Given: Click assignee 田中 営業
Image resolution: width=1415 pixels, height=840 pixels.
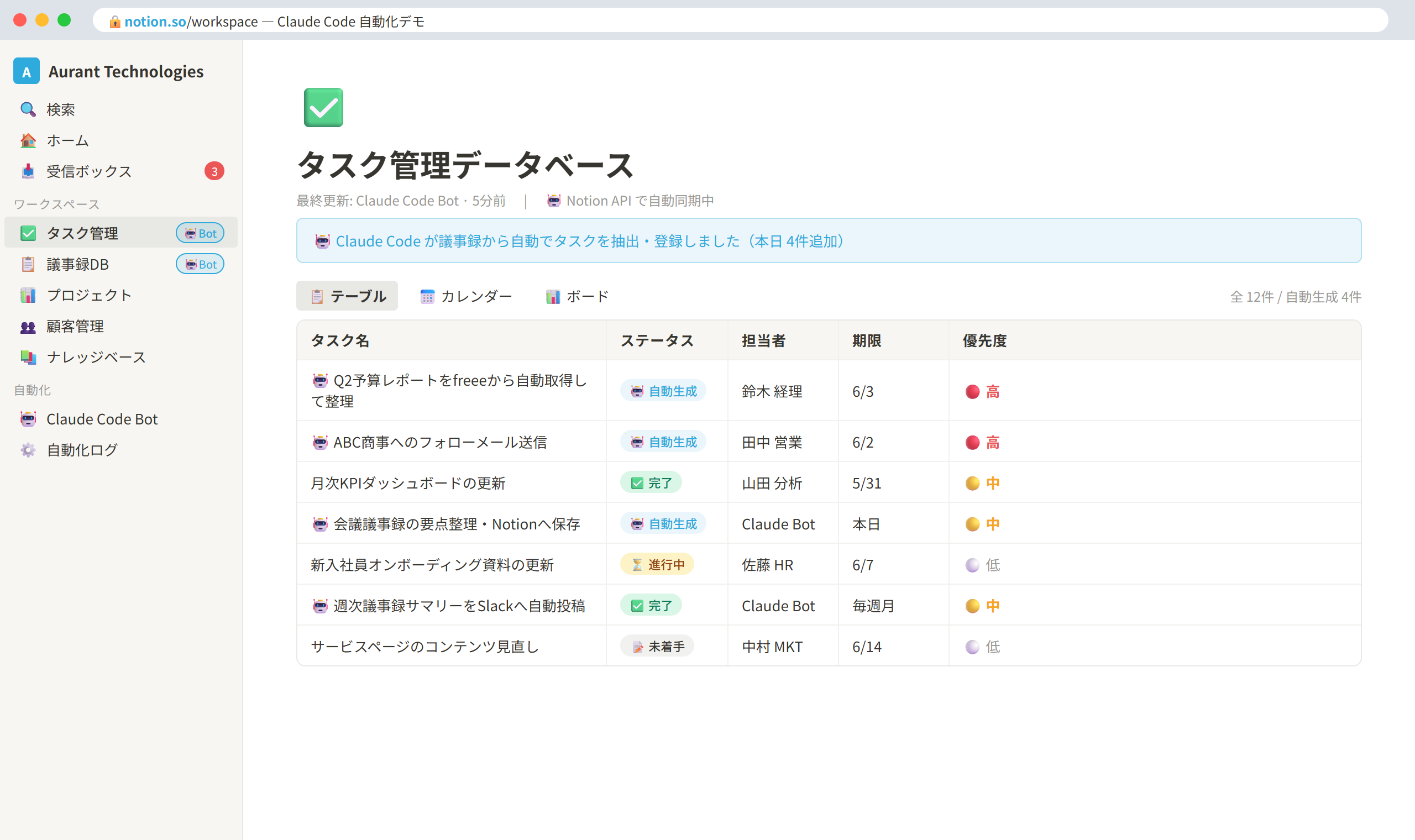Looking at the screenshot, I should point(772,443).
